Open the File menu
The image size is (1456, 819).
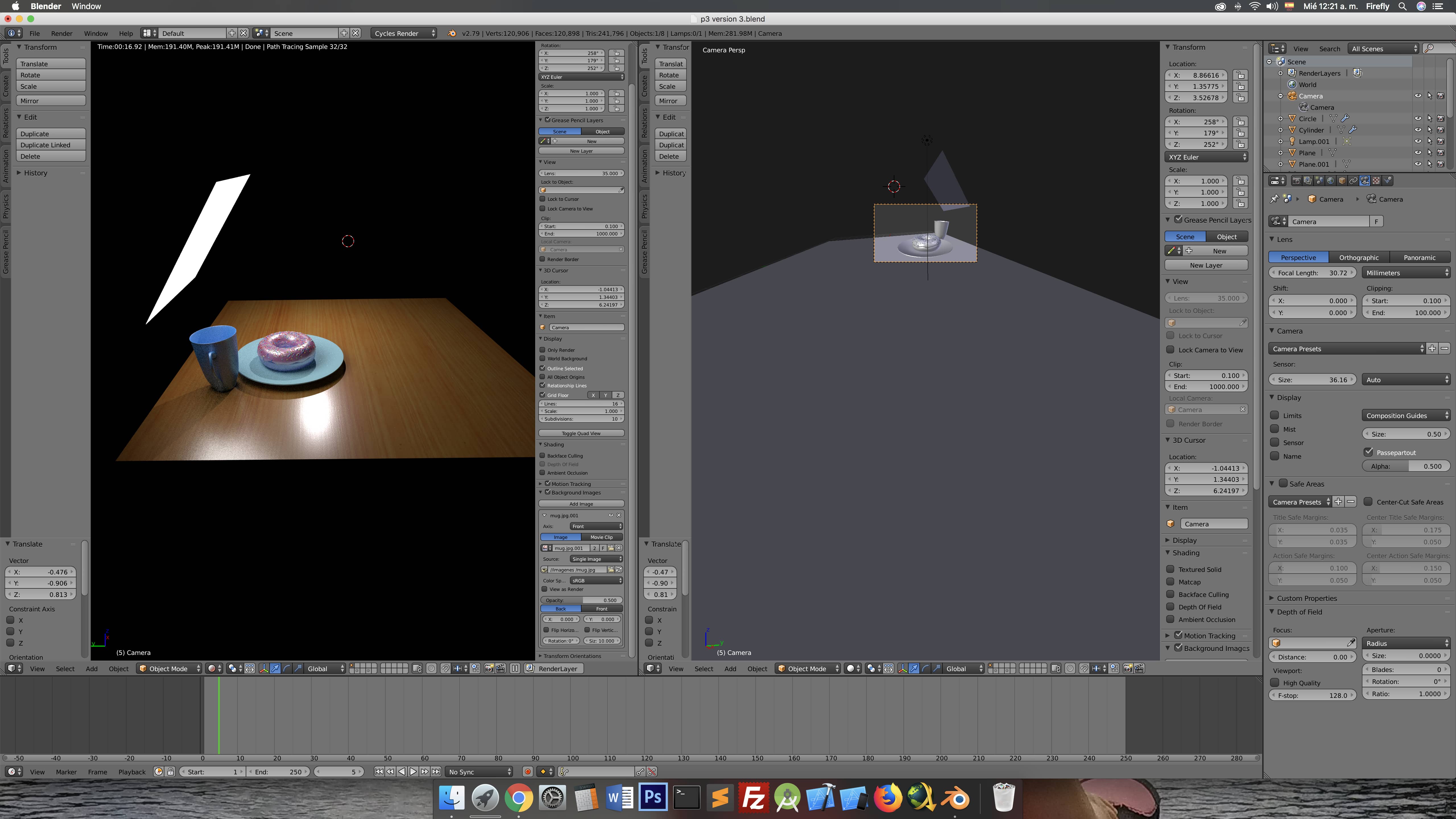tap(34, 33)
